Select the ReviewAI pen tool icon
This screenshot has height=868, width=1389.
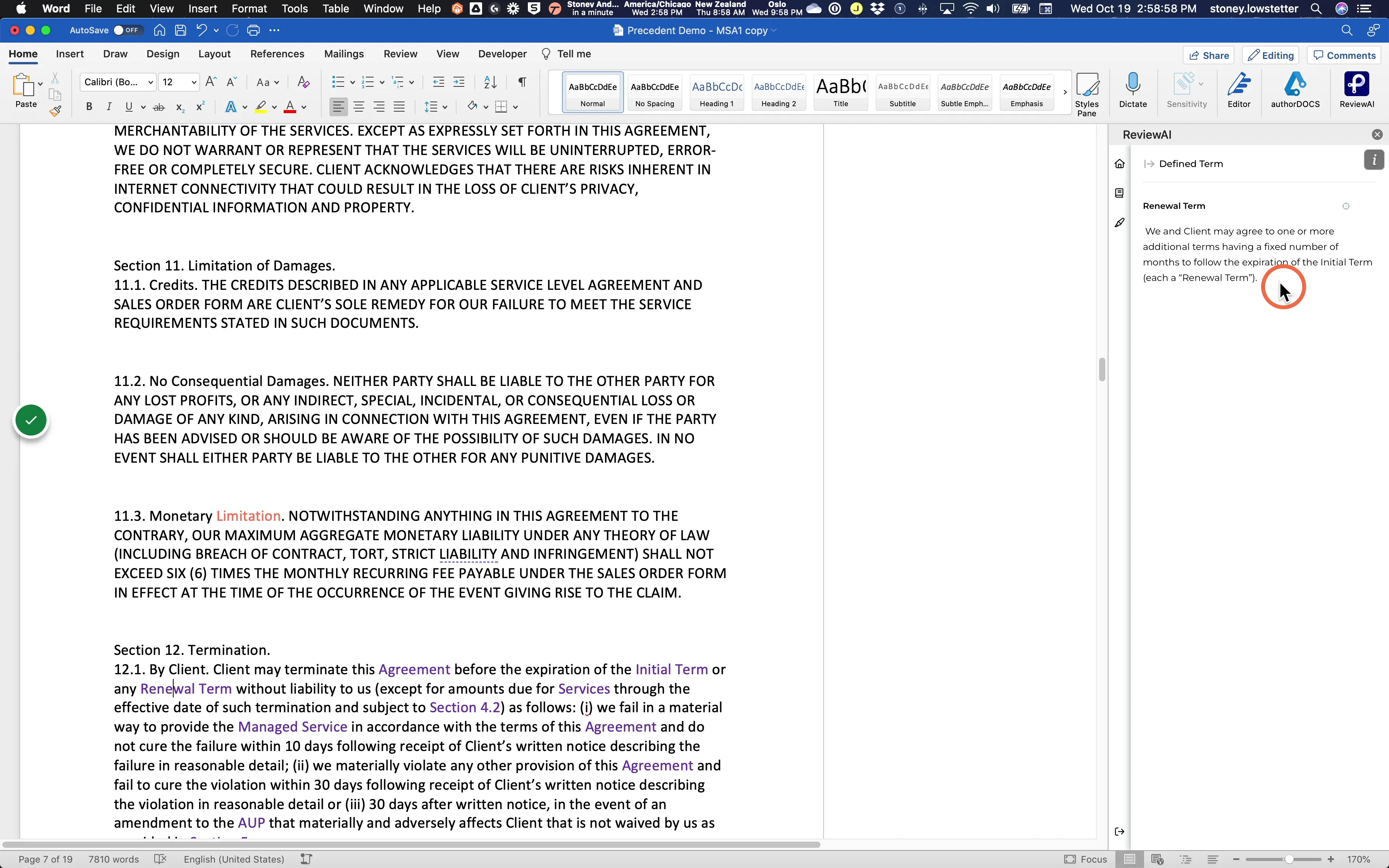1120,223
